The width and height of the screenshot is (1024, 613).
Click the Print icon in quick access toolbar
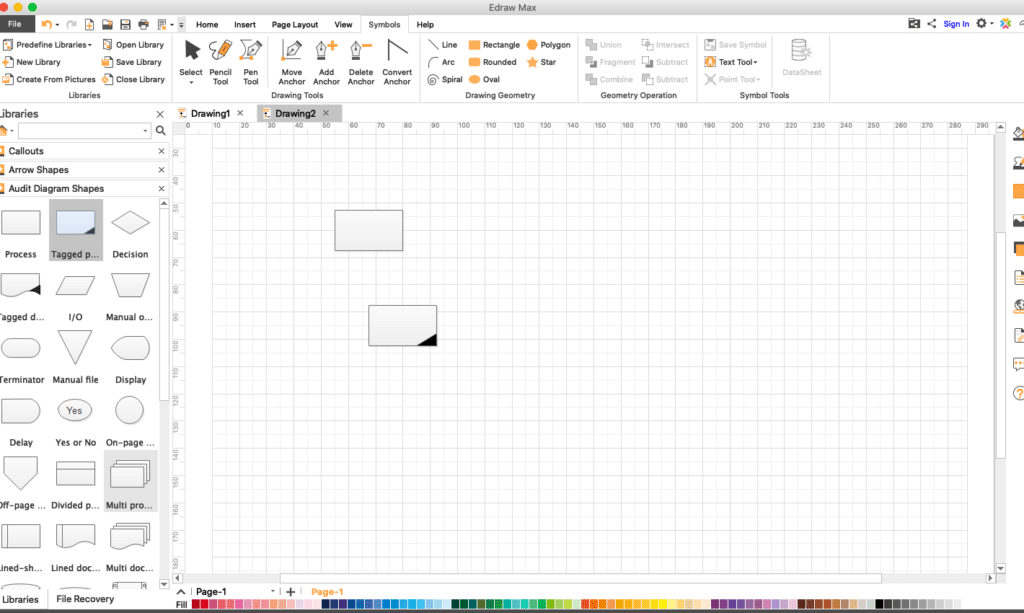point(141,23)
